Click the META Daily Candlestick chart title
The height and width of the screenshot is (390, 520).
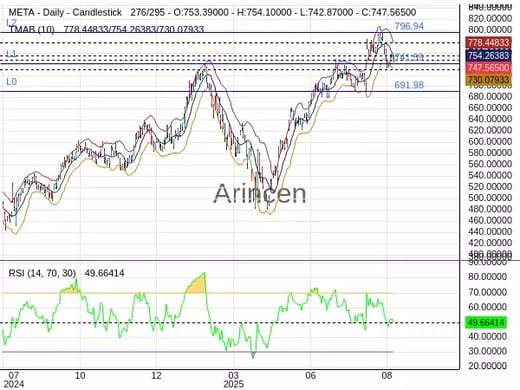click(x=65, y=13)
